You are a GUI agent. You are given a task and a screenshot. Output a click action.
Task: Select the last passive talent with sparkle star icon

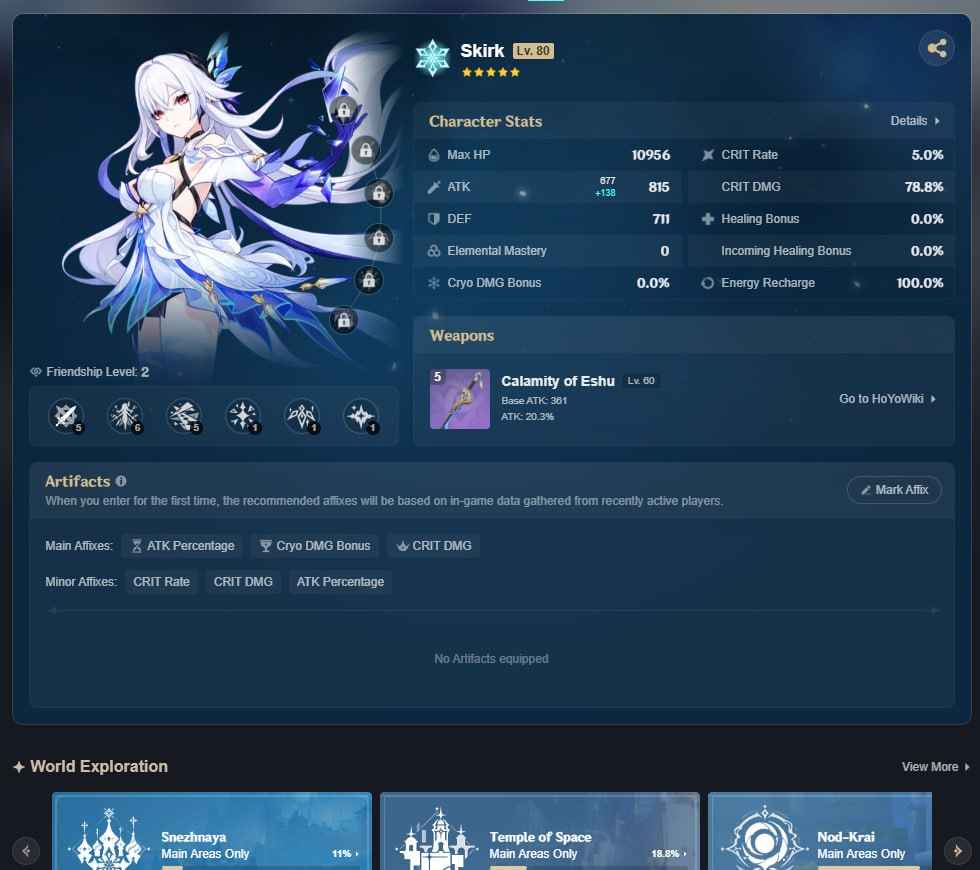pos(361,416)
